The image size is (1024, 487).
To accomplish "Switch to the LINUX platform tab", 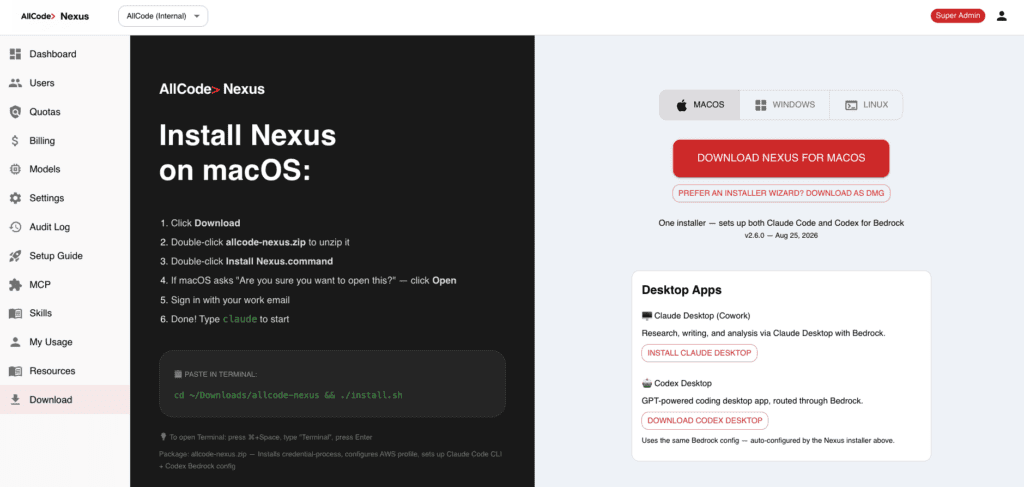I will point(866,105).
